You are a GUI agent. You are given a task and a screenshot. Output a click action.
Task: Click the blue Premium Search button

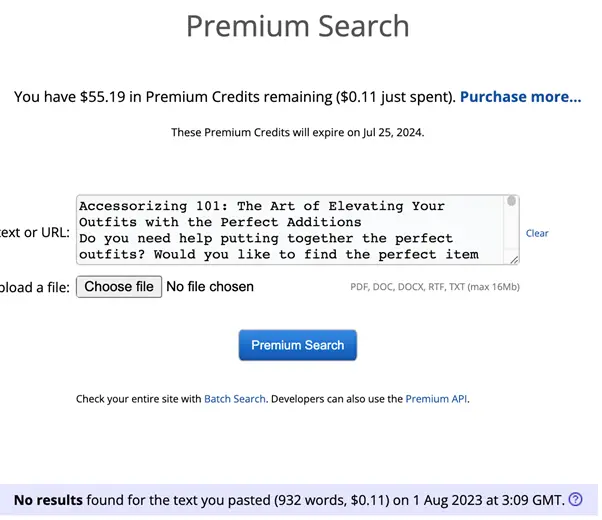(x=298, y=345)
